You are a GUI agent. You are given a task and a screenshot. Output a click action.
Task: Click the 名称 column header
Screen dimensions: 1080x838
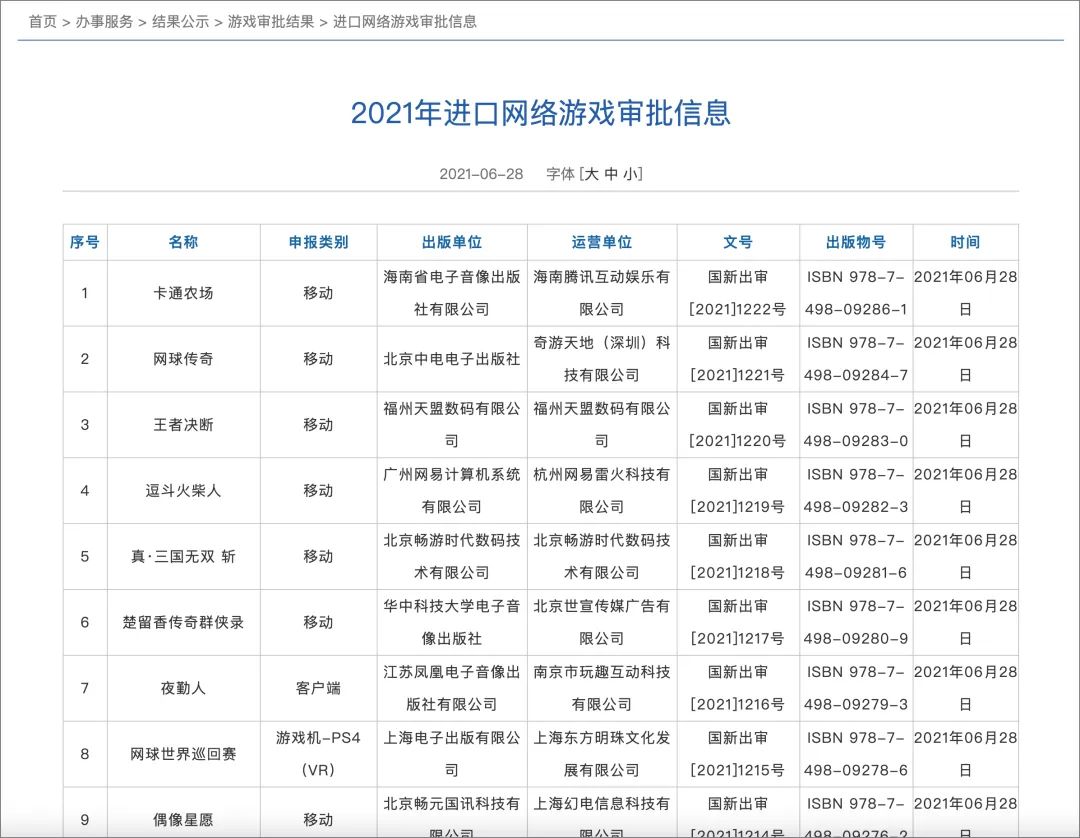183,242
